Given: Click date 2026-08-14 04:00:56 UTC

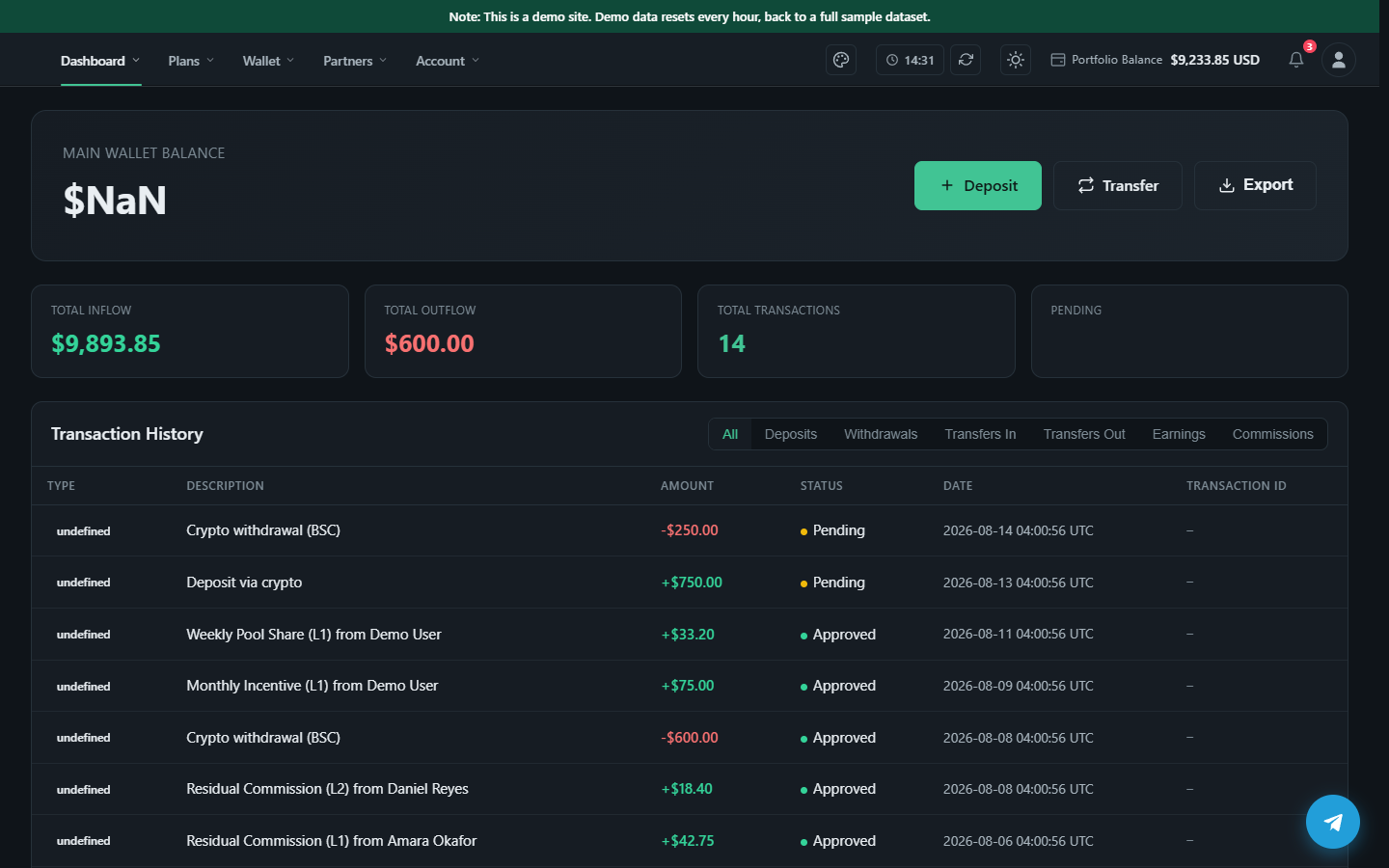Looking at the screenshot, I should (x=1019, y=530).
